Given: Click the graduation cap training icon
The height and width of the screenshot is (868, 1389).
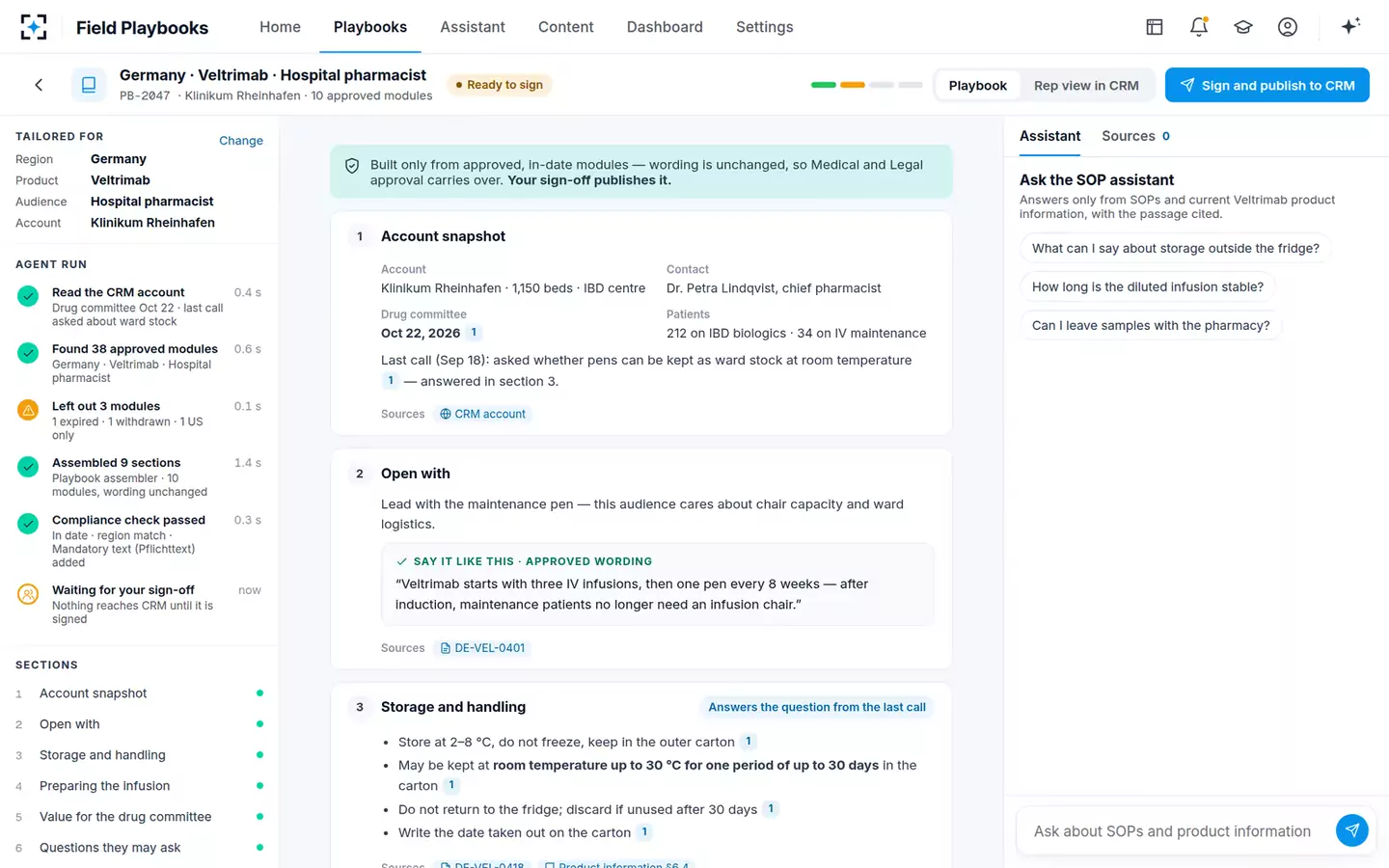Looking at the screenshot, I should (1243, 27).
